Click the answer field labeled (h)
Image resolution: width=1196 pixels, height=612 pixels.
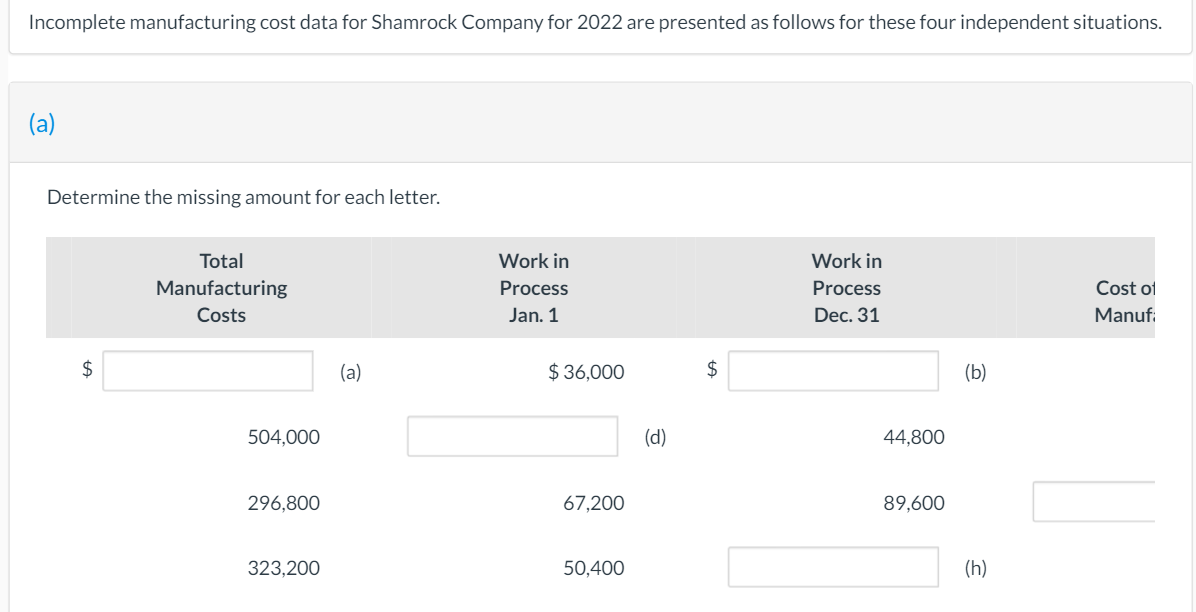point(833,566)
